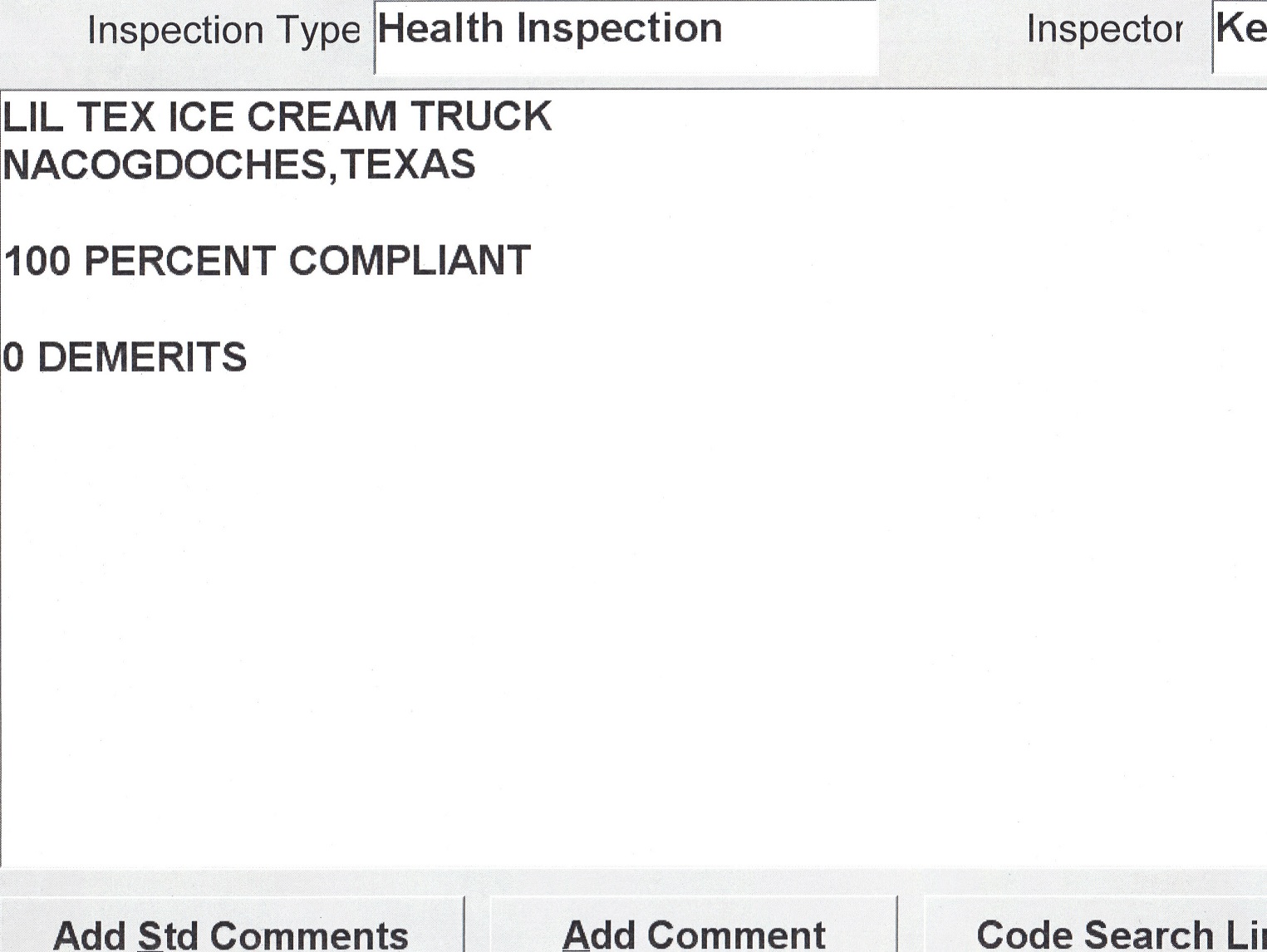Image resolution: width=1267 pixels, height=952 pixels.
Task: Click the 100 PERCENT COMPLIANT line
Action: click(x=267, y=261)
